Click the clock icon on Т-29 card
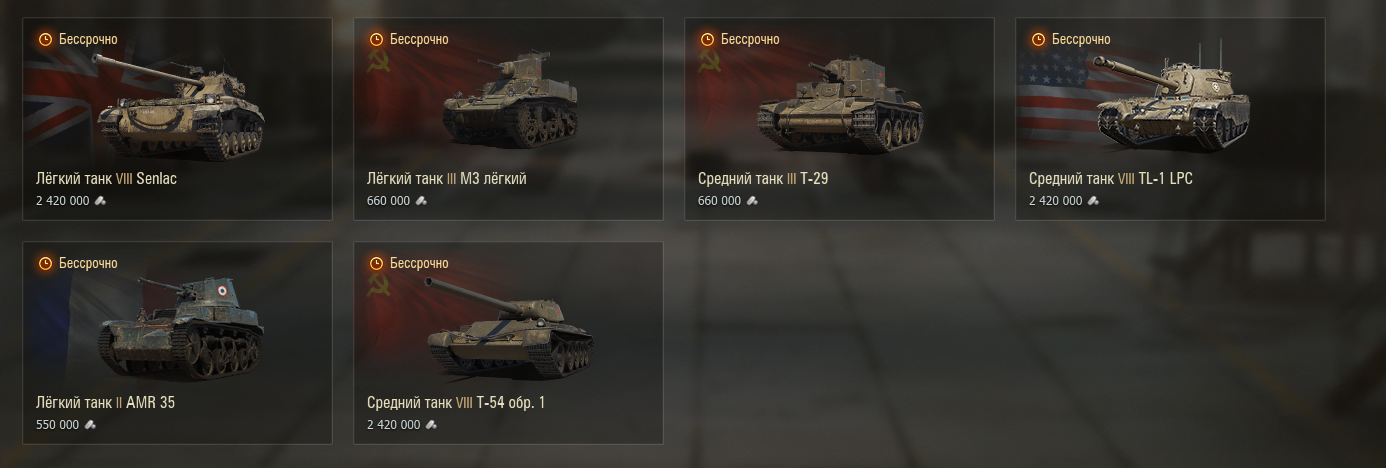Viewport: 1386px width, 468px height. 707,39
